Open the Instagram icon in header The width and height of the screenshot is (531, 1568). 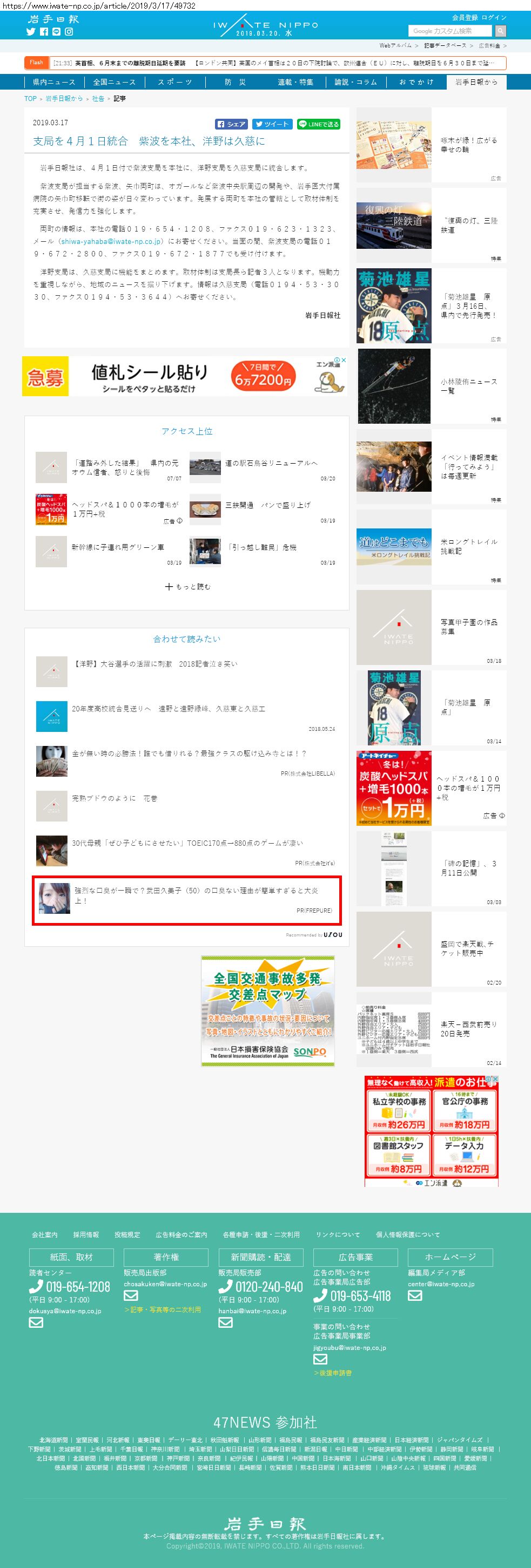click(x=69, y=32)
